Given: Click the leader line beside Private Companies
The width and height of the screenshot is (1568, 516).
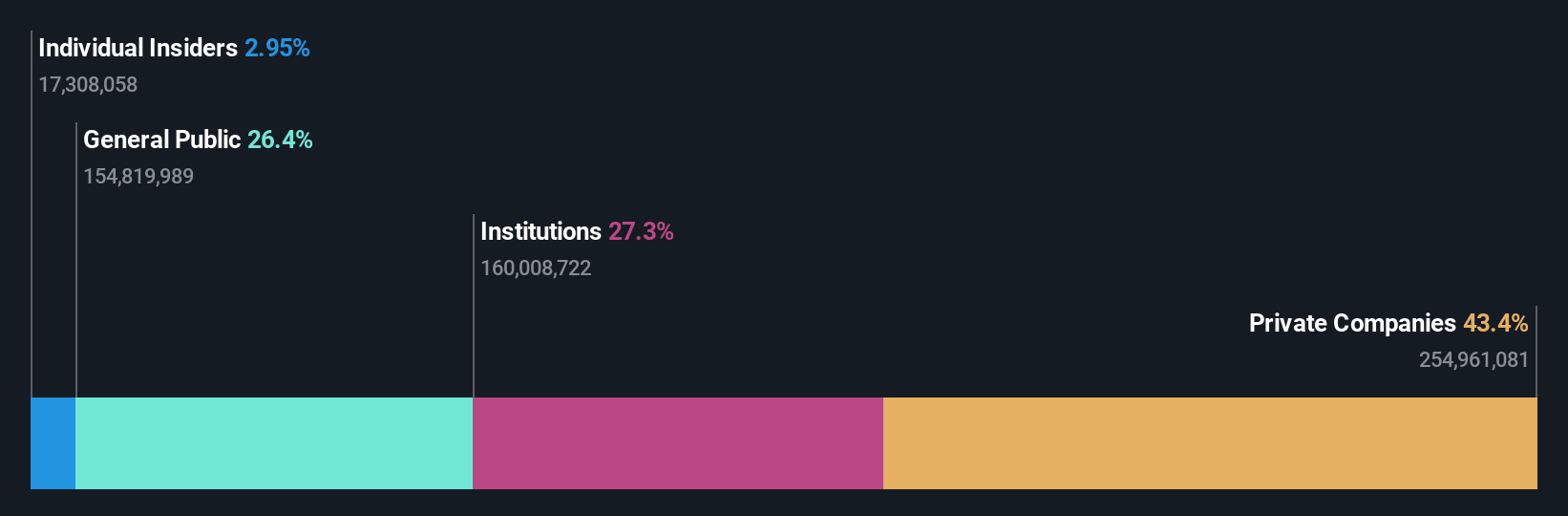Looking at the screenshot, I should pyautogui.click(x=1536, y=352).
